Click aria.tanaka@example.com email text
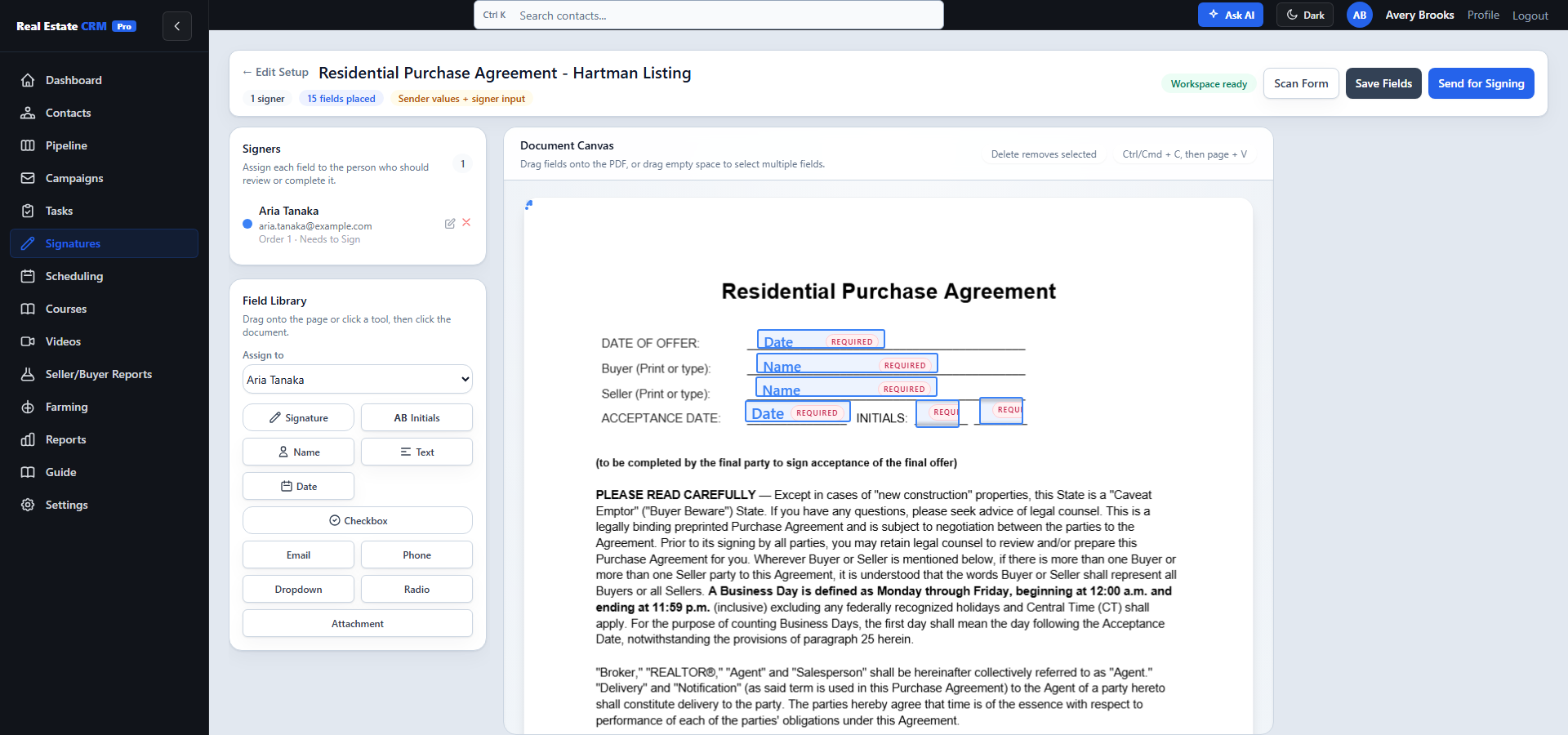Viewport: 1568px width, 735px height. 315,226
